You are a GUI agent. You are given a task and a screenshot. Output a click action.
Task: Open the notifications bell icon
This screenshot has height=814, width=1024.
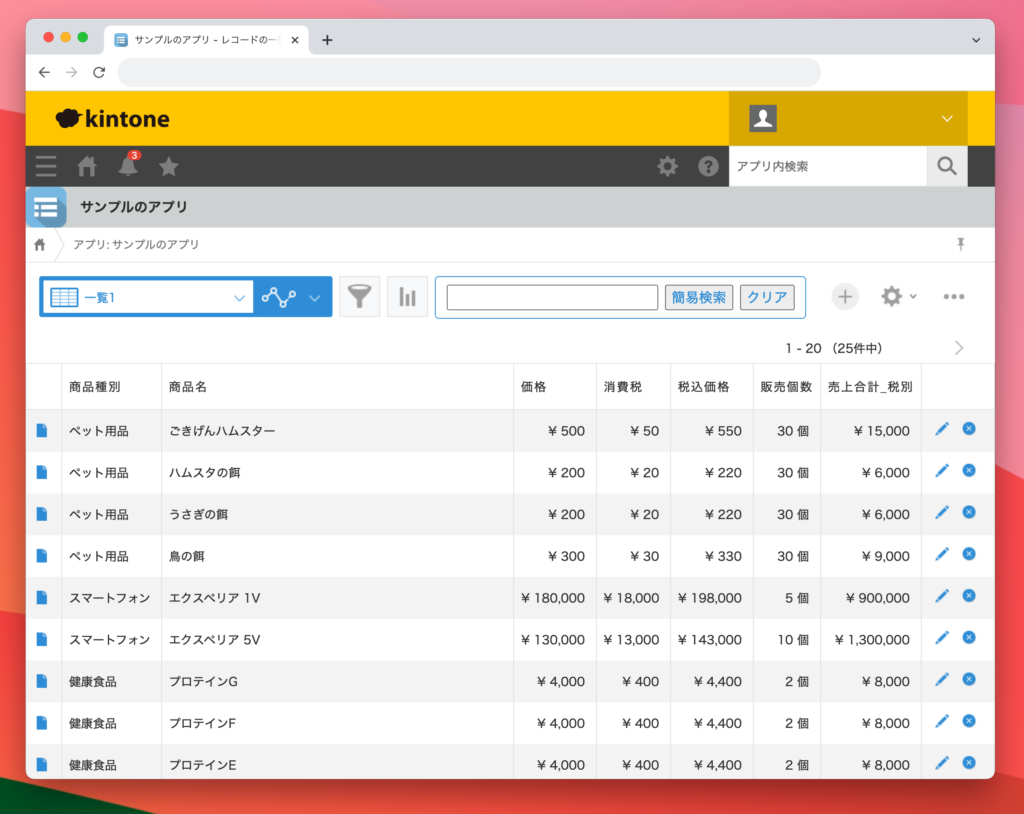tap(128, 166)
